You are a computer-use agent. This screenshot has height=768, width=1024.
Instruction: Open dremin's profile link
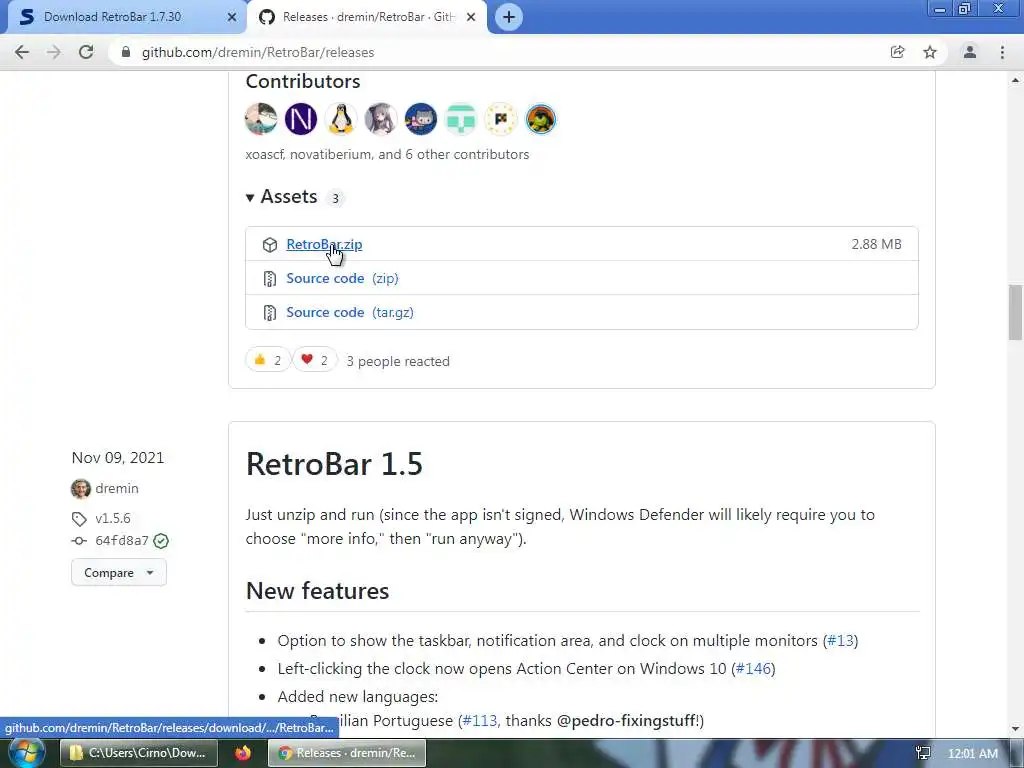point(117,488)
